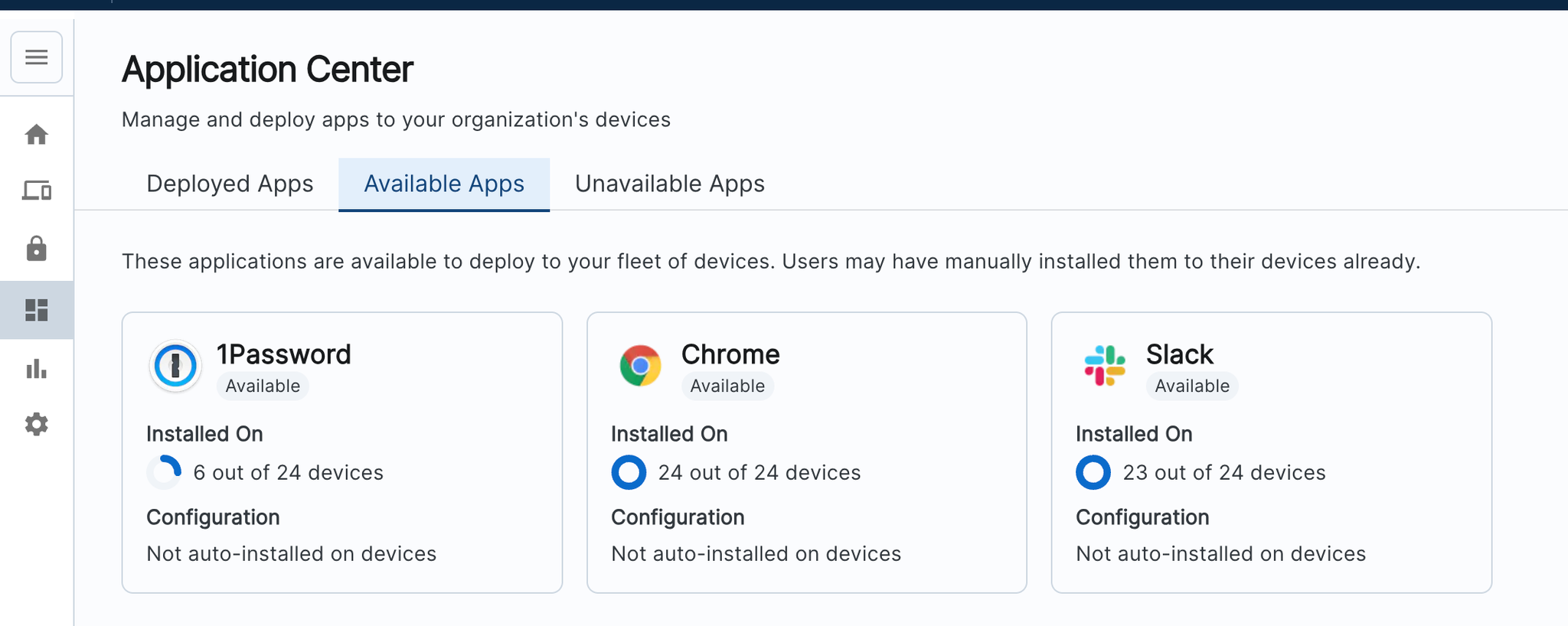Open the Slack app title
This screenshot has height=626, width=1568.
pos(1179,354)
